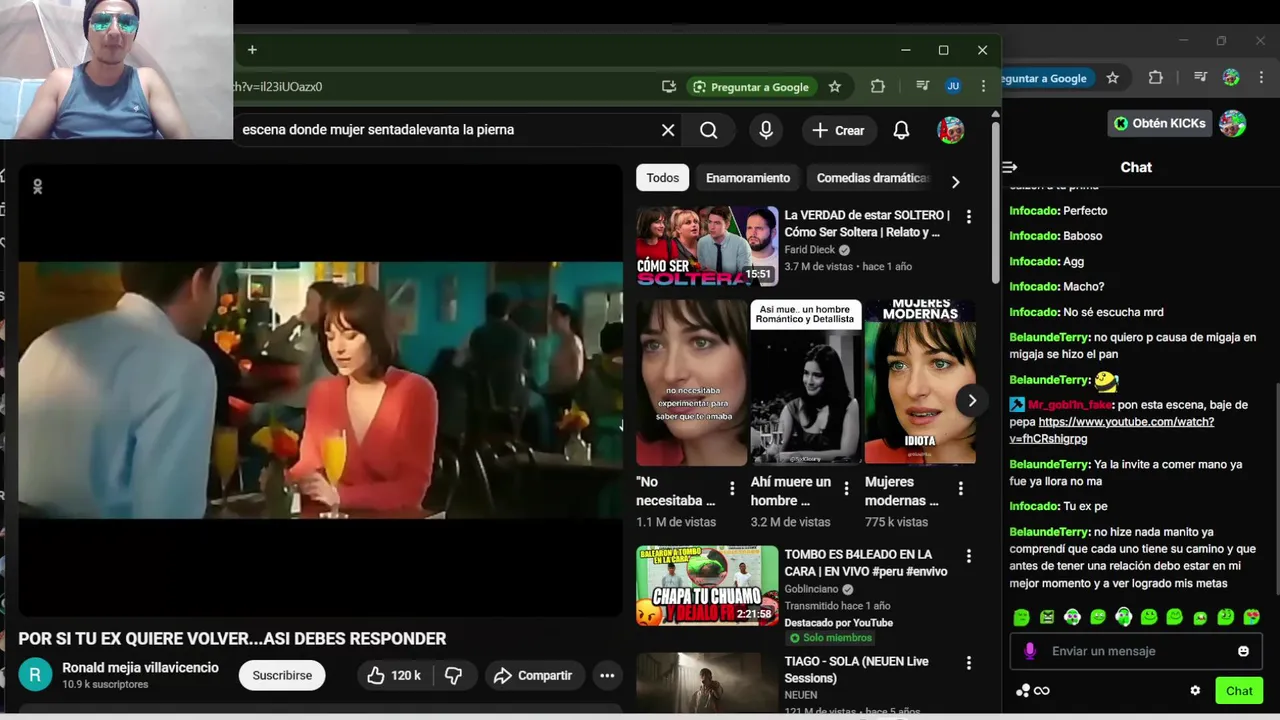
Task: Open the TOMBO ES B4LEADO video thumbnail
Action: pyautogui.click(x=707, y=585)
